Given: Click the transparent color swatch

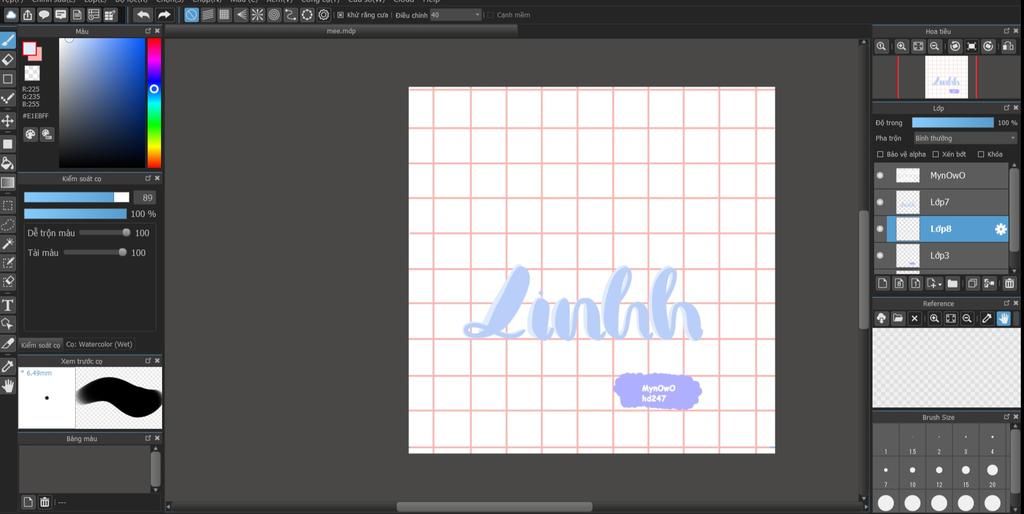Looking at the screenshot, I should [32, 72].
